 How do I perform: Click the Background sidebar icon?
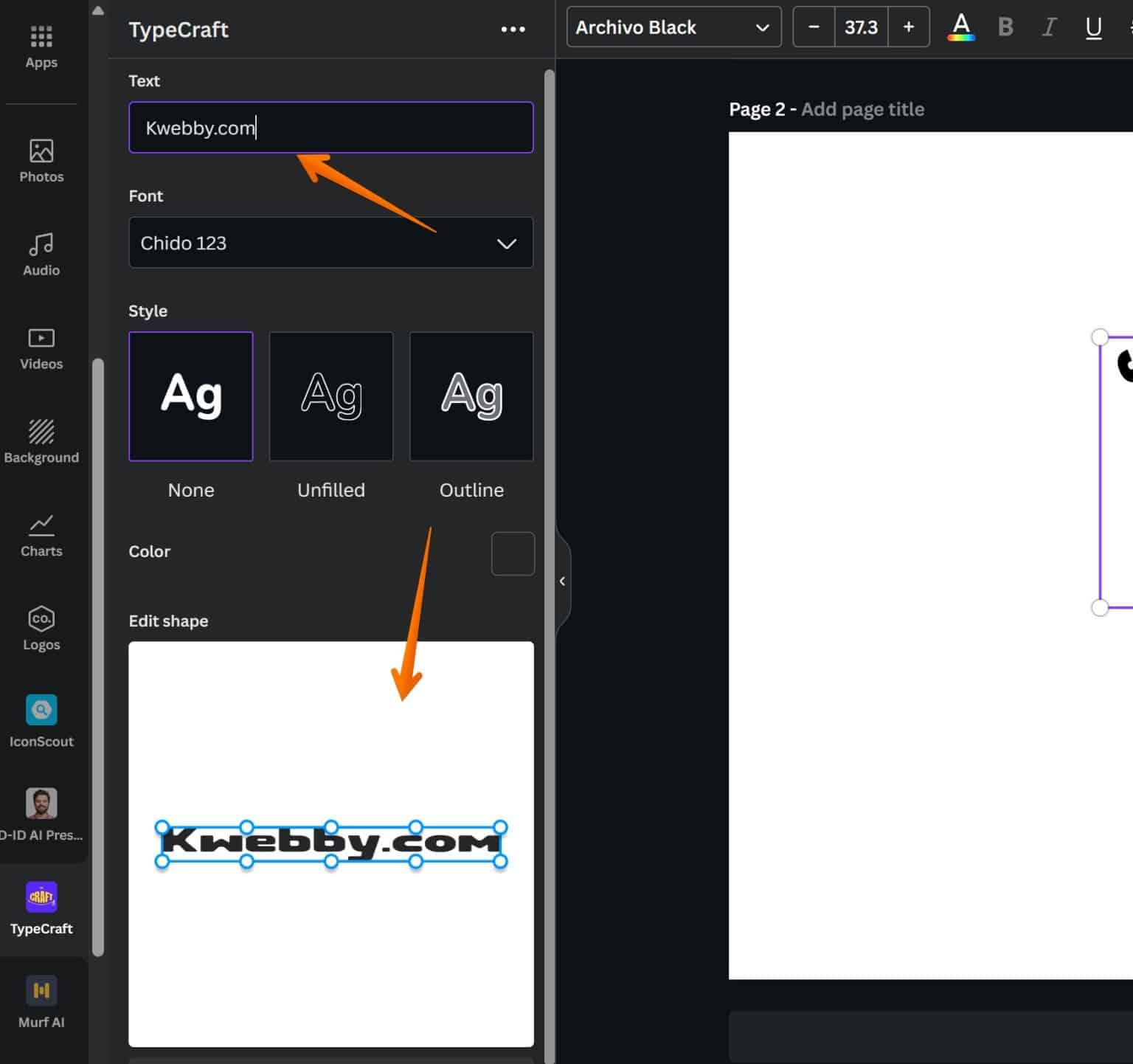(x=41, y=441)
